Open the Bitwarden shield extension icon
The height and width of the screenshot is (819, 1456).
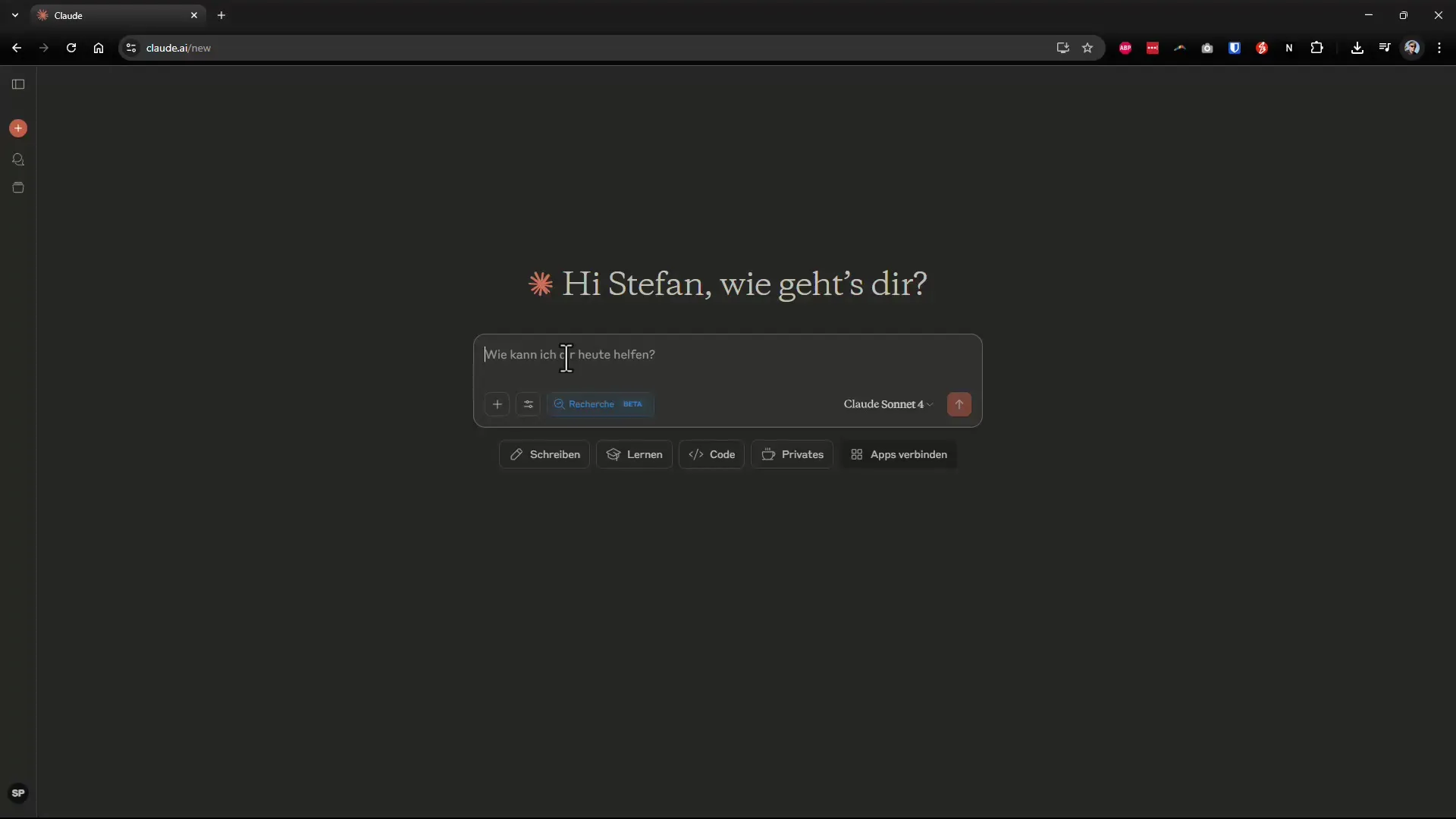(x=1235, y=48)
